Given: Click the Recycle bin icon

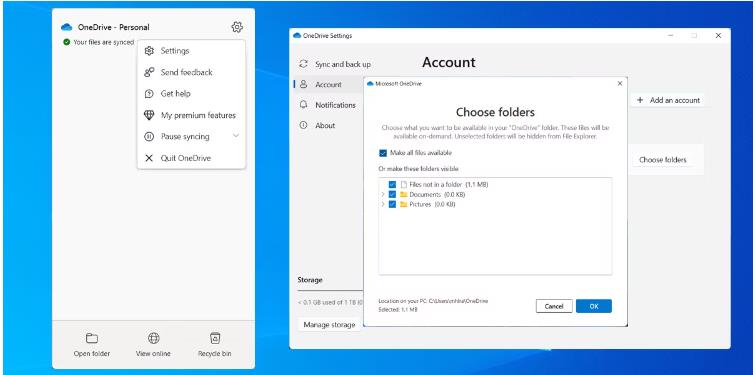Looking at the screenshot, I should point(215,338).
